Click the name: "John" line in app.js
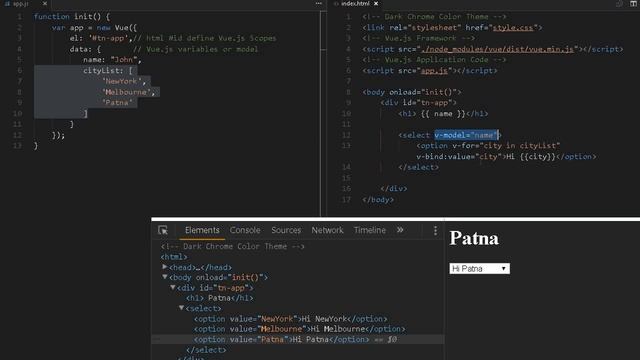The image size is (640, 360). [x=112, y=60]
